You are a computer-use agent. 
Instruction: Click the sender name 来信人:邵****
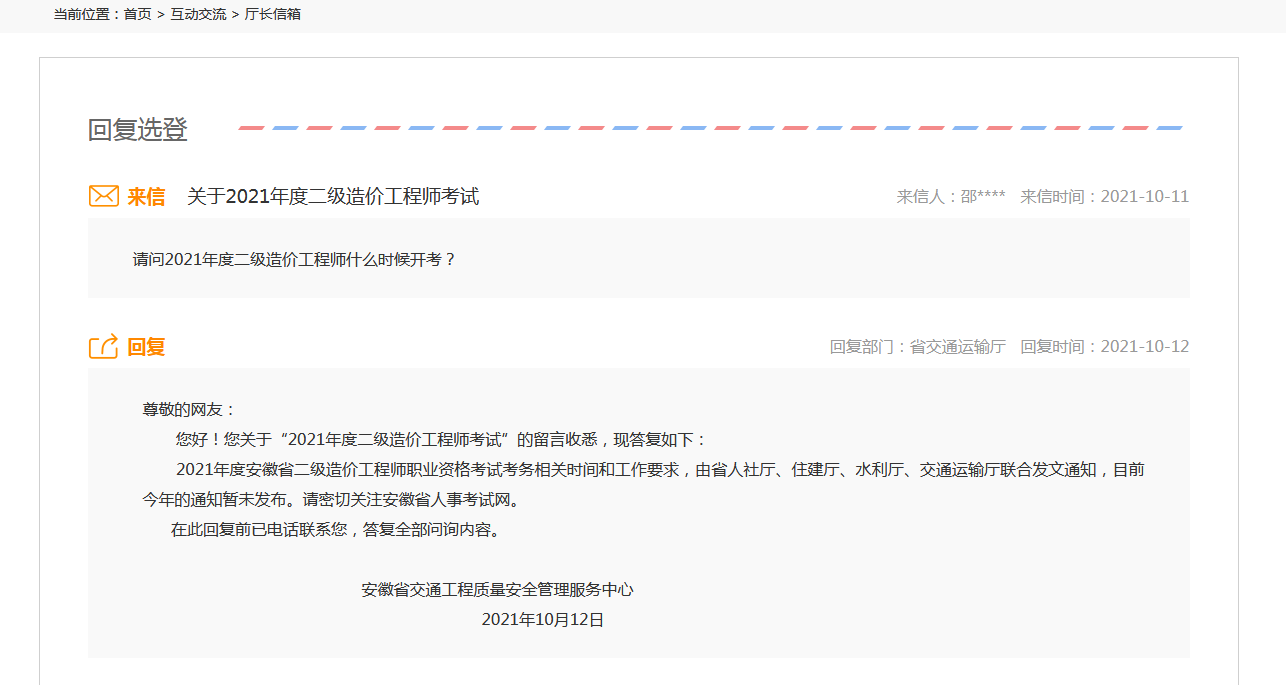(x=951, y=197)
